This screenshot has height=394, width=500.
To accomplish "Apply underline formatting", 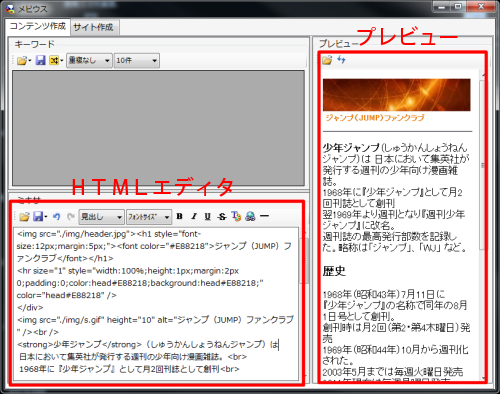I will pyautogui.click(x=207, y=216).
